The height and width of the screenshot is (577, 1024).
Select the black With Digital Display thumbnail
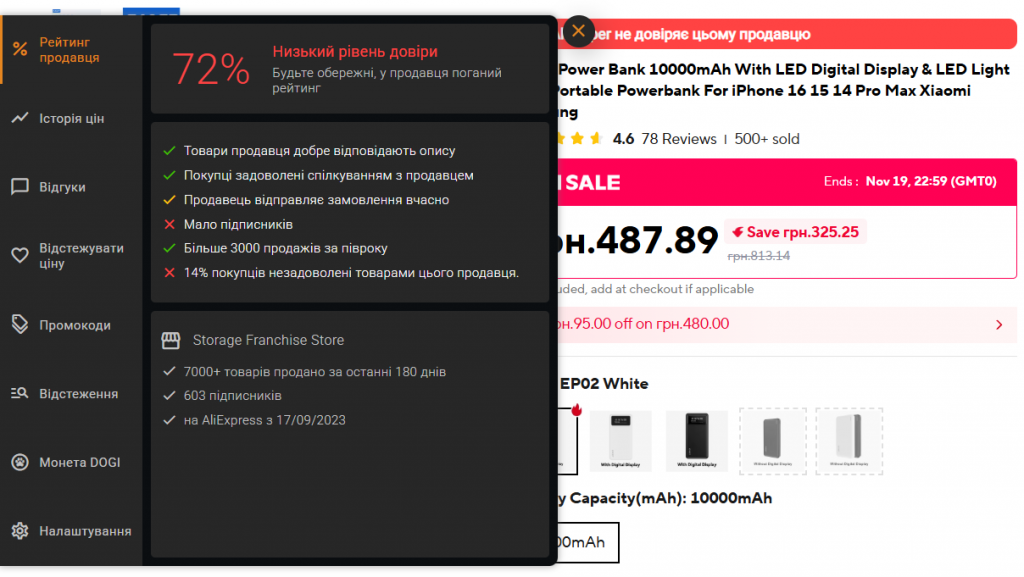[696, 440]
